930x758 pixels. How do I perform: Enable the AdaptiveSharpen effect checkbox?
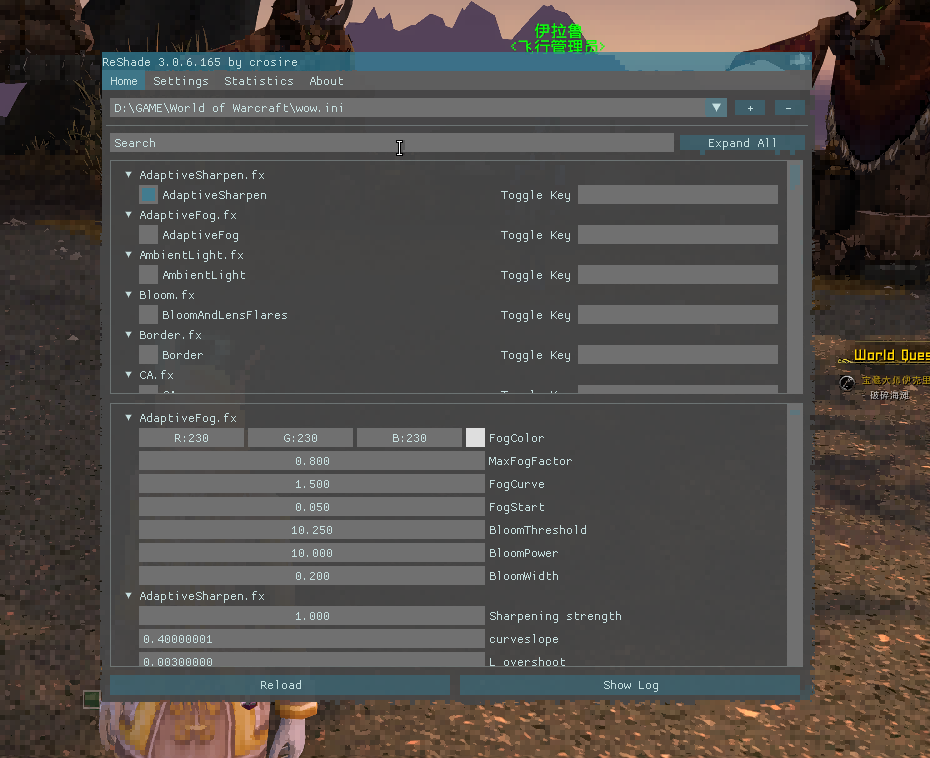pos(148,195)
